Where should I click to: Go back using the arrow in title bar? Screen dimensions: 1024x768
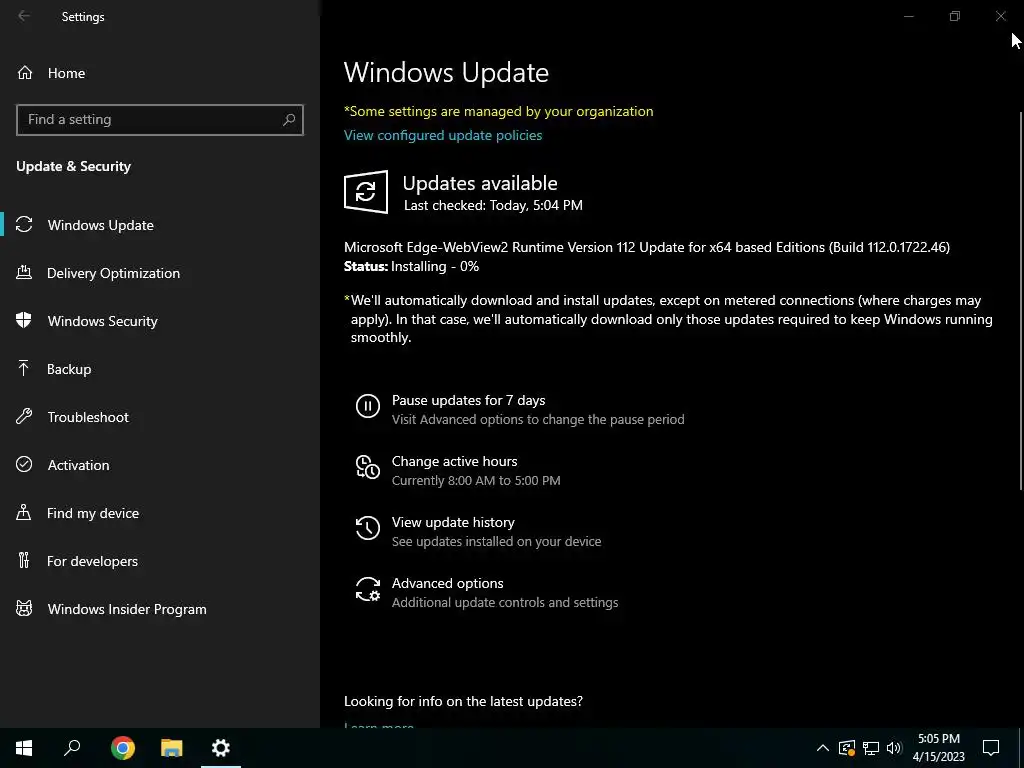click(x=24, y=16)
